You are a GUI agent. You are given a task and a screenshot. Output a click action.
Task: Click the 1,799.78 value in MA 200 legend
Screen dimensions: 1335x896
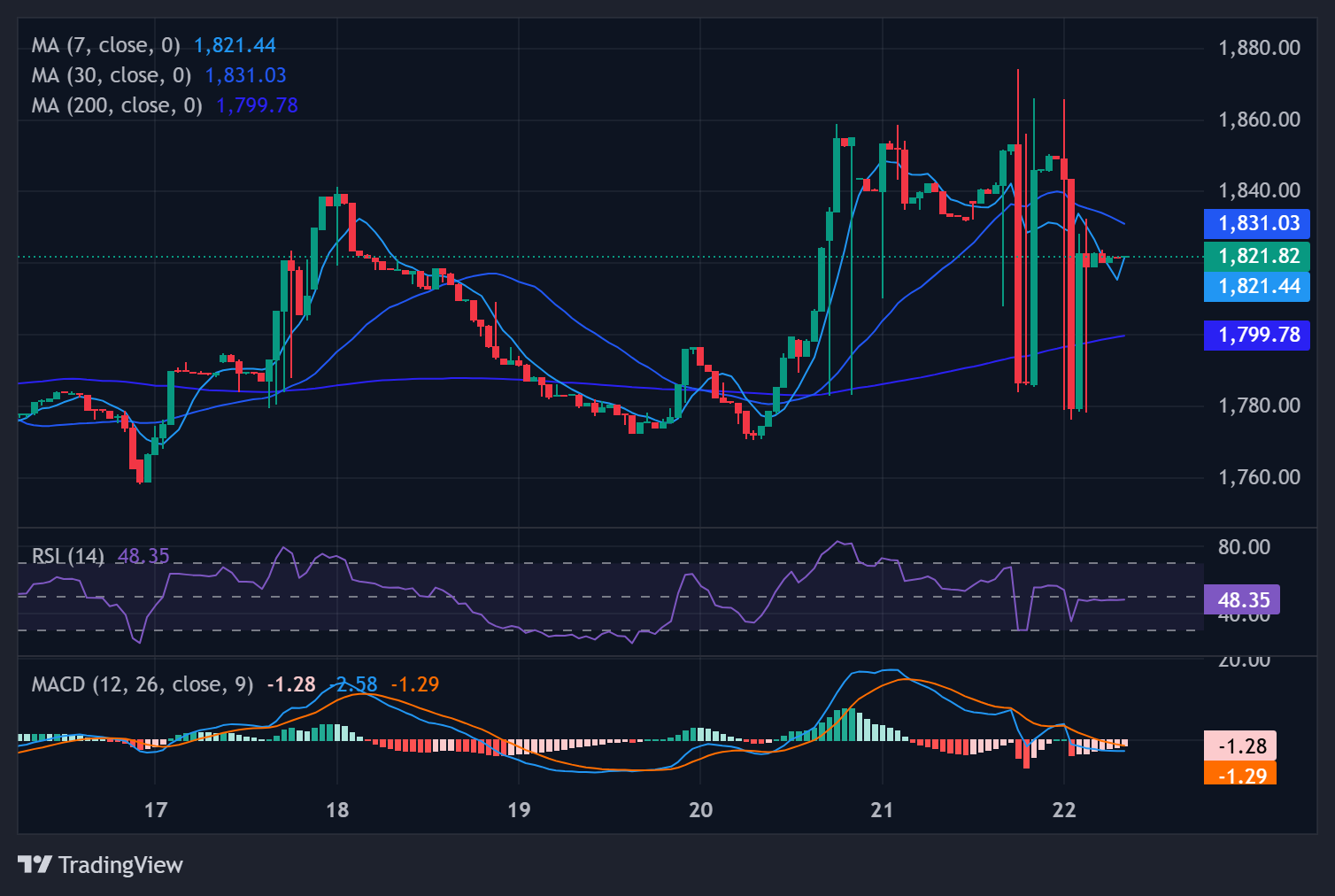point(257,105)
